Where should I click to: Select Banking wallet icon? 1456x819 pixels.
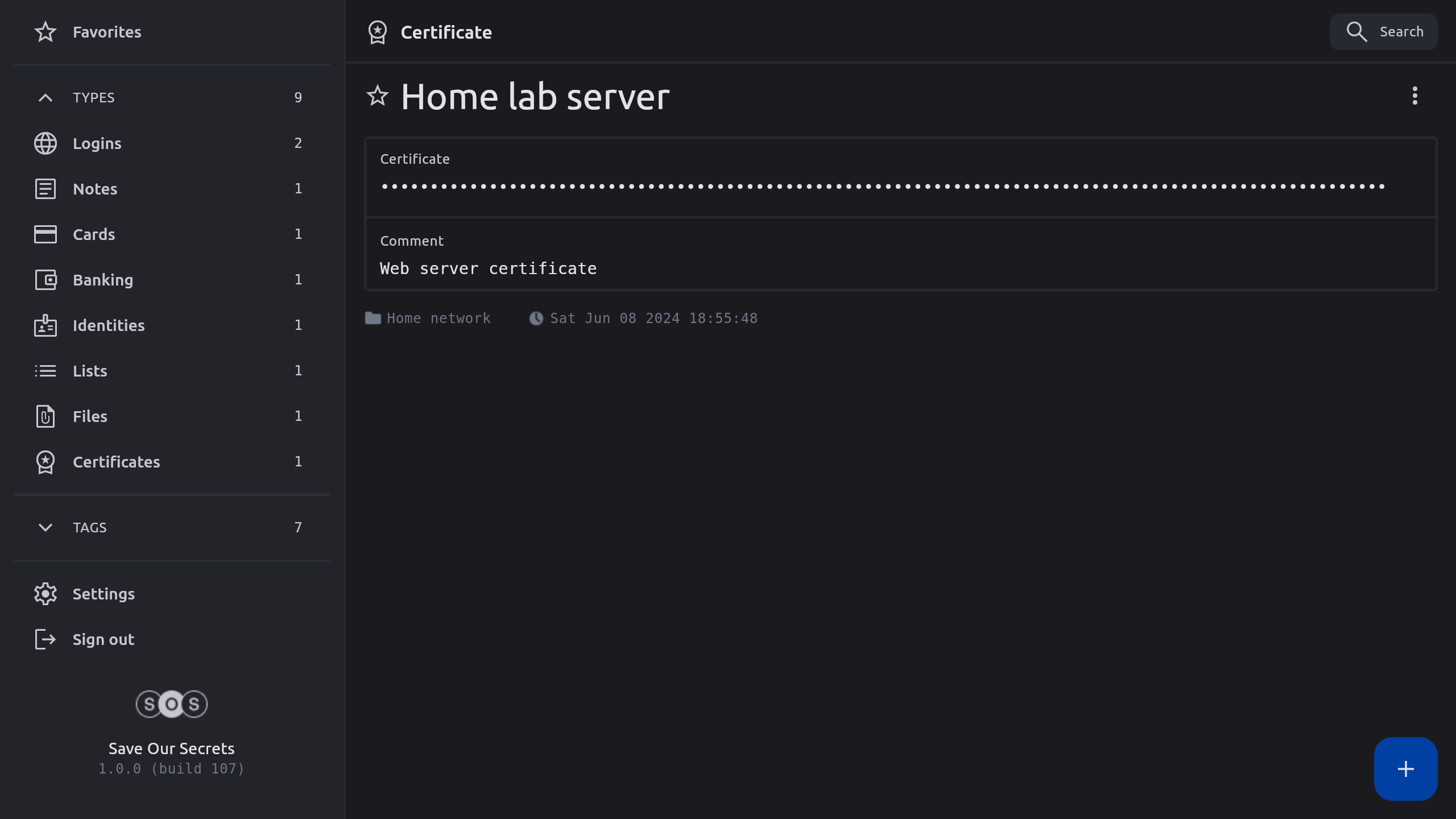coord(45,280)
